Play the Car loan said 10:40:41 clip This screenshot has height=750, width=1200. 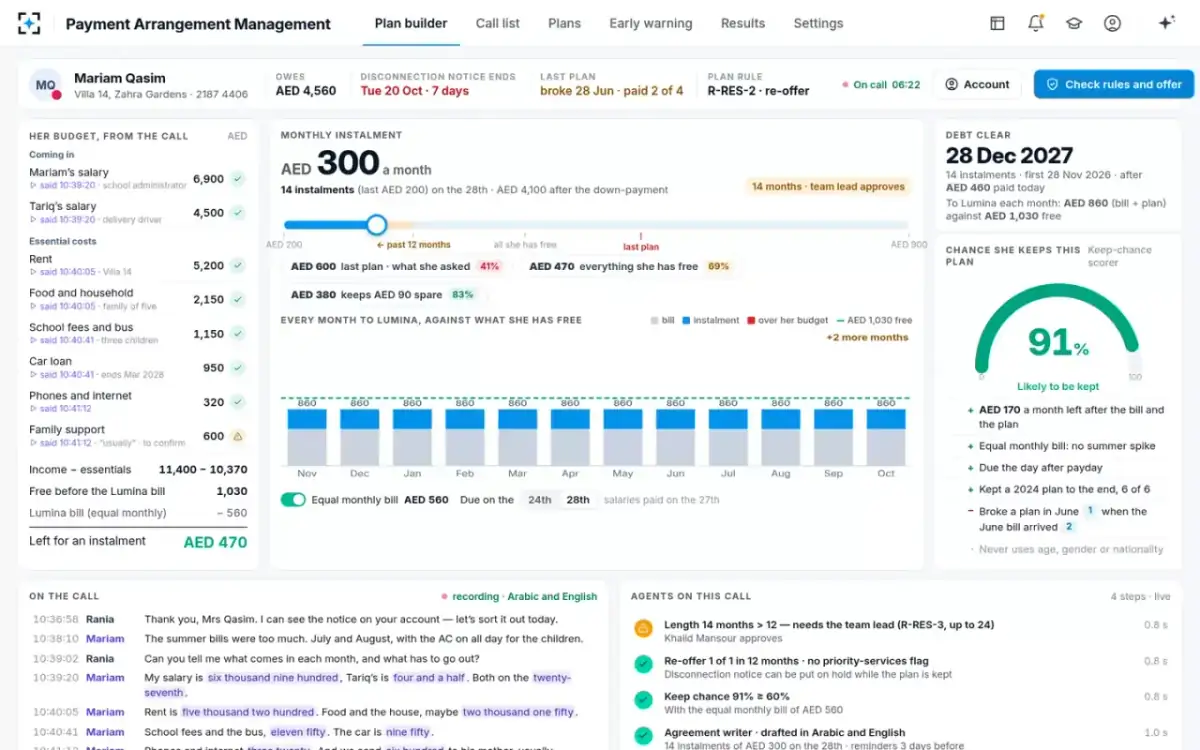62,375
